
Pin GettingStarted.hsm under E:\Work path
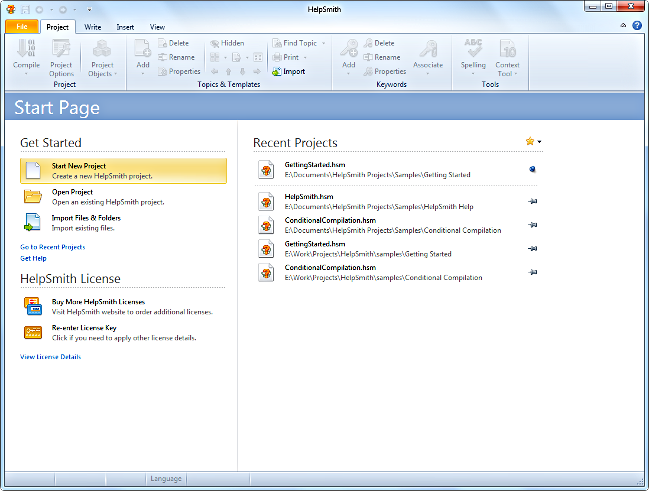pos(532,248)
